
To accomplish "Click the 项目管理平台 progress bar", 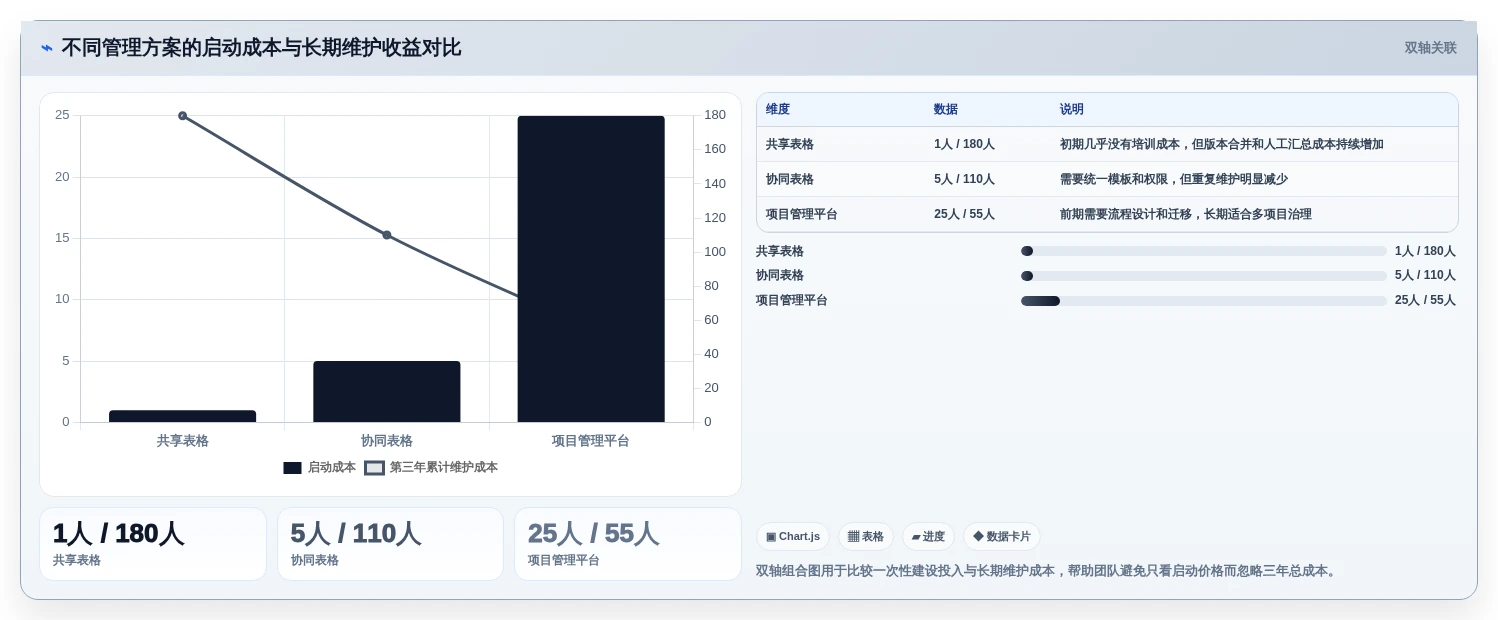I will (x=1204, y=300).
